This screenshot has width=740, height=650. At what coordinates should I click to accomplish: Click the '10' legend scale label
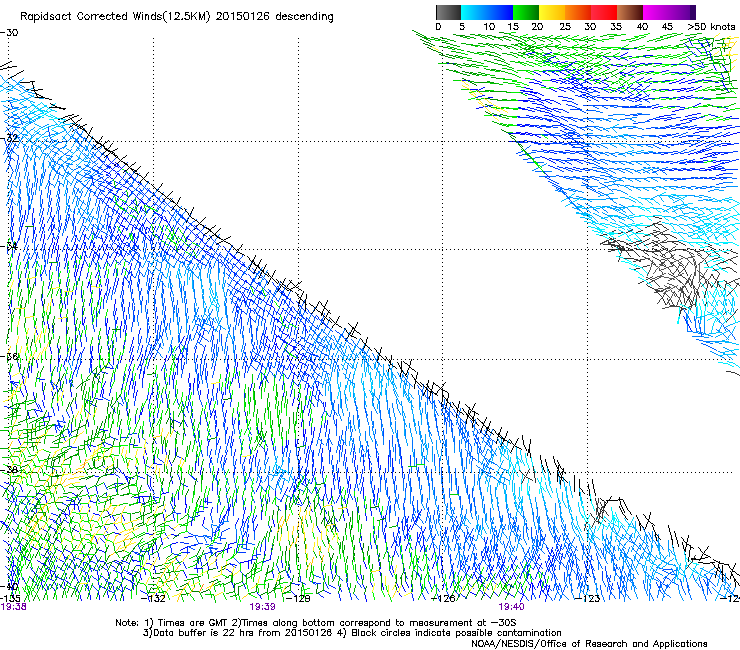click(x=488, y=27)
